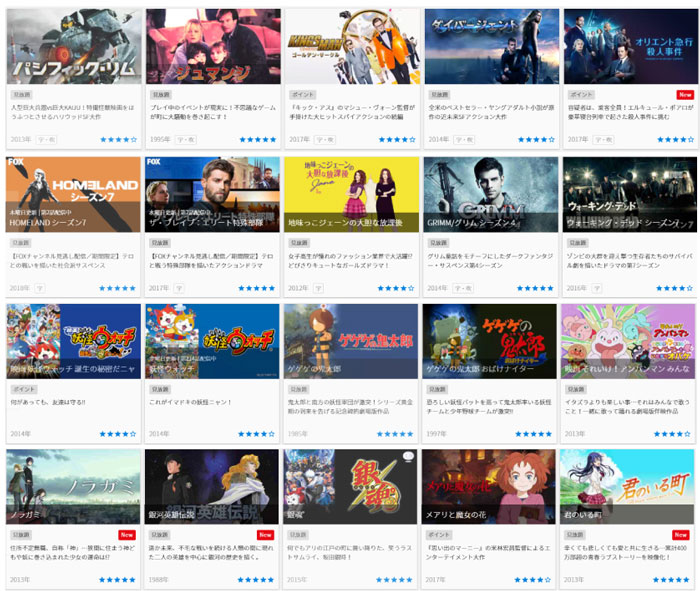Click the 字 tag on ウォーキング・デッド card
The width and height of the screenshot is (700, 591).
pos(597,288)
